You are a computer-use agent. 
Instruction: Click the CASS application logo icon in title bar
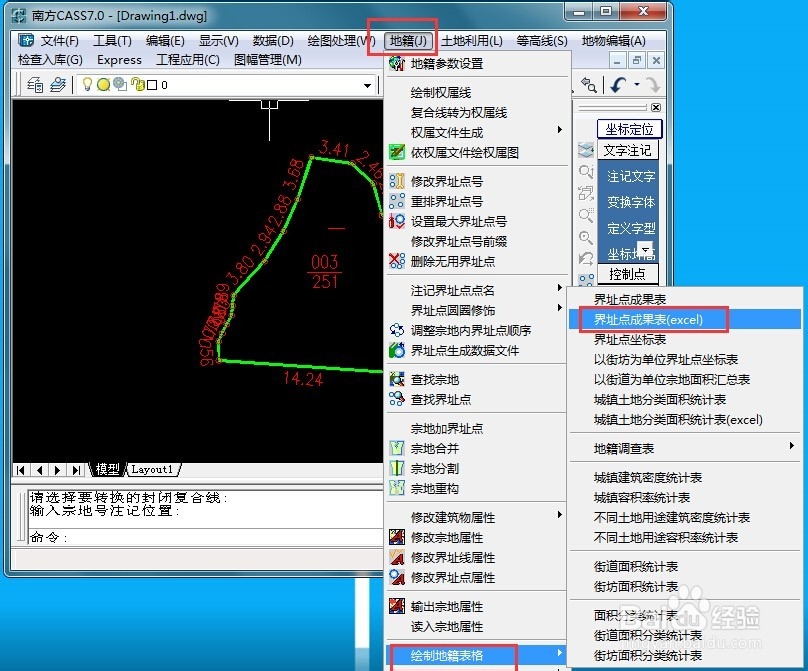coord(19,15)
